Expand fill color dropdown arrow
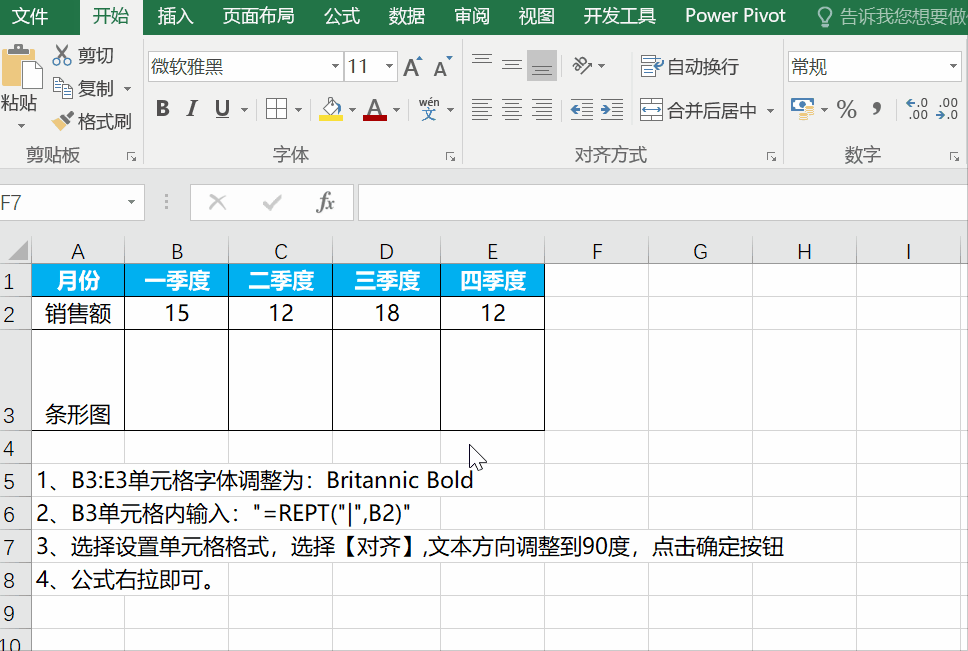Image resolution: width=968 pixels, height=651 pixels. pos(353,110)
